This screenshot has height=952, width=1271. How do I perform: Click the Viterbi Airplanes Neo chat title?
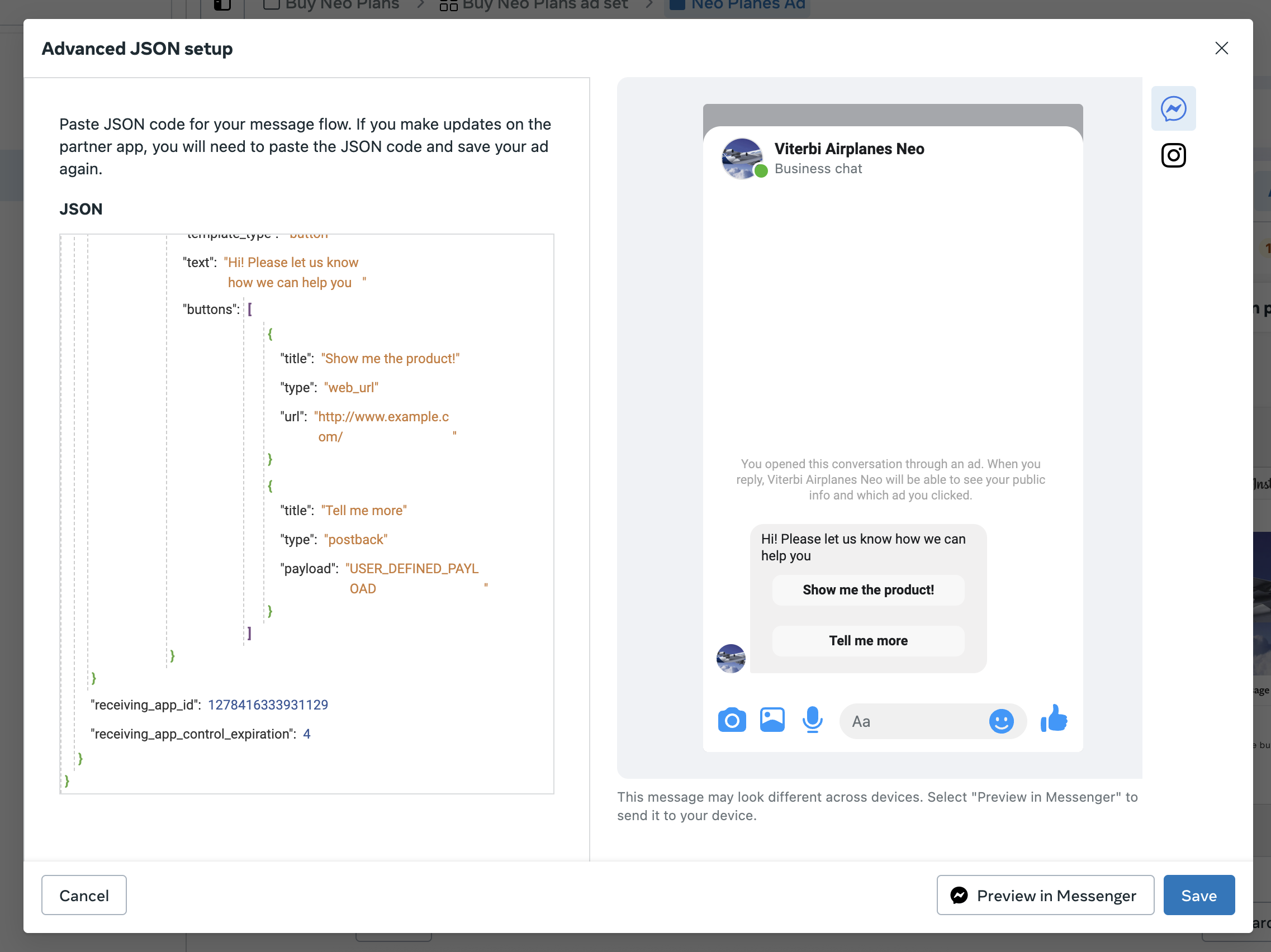pos(849,149)
